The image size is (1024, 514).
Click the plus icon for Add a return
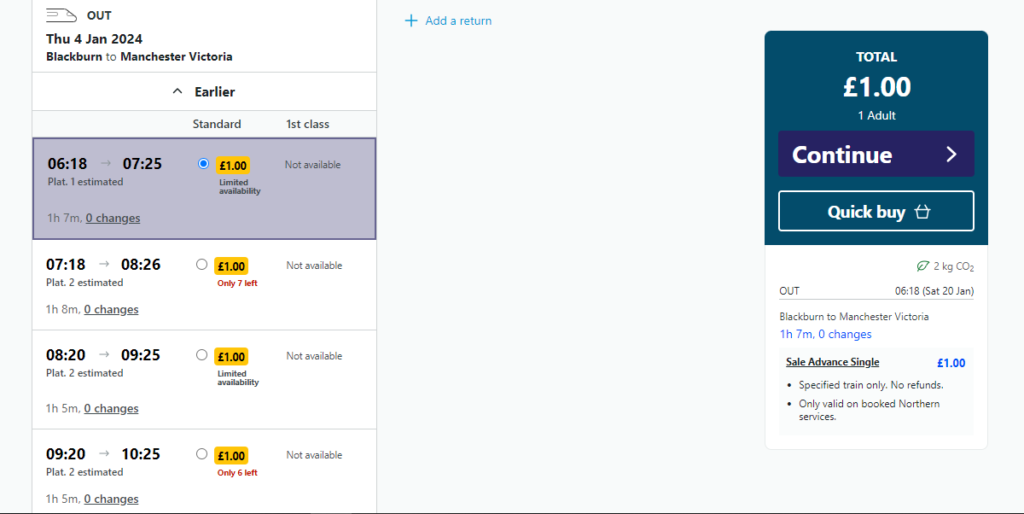point(411,21)
